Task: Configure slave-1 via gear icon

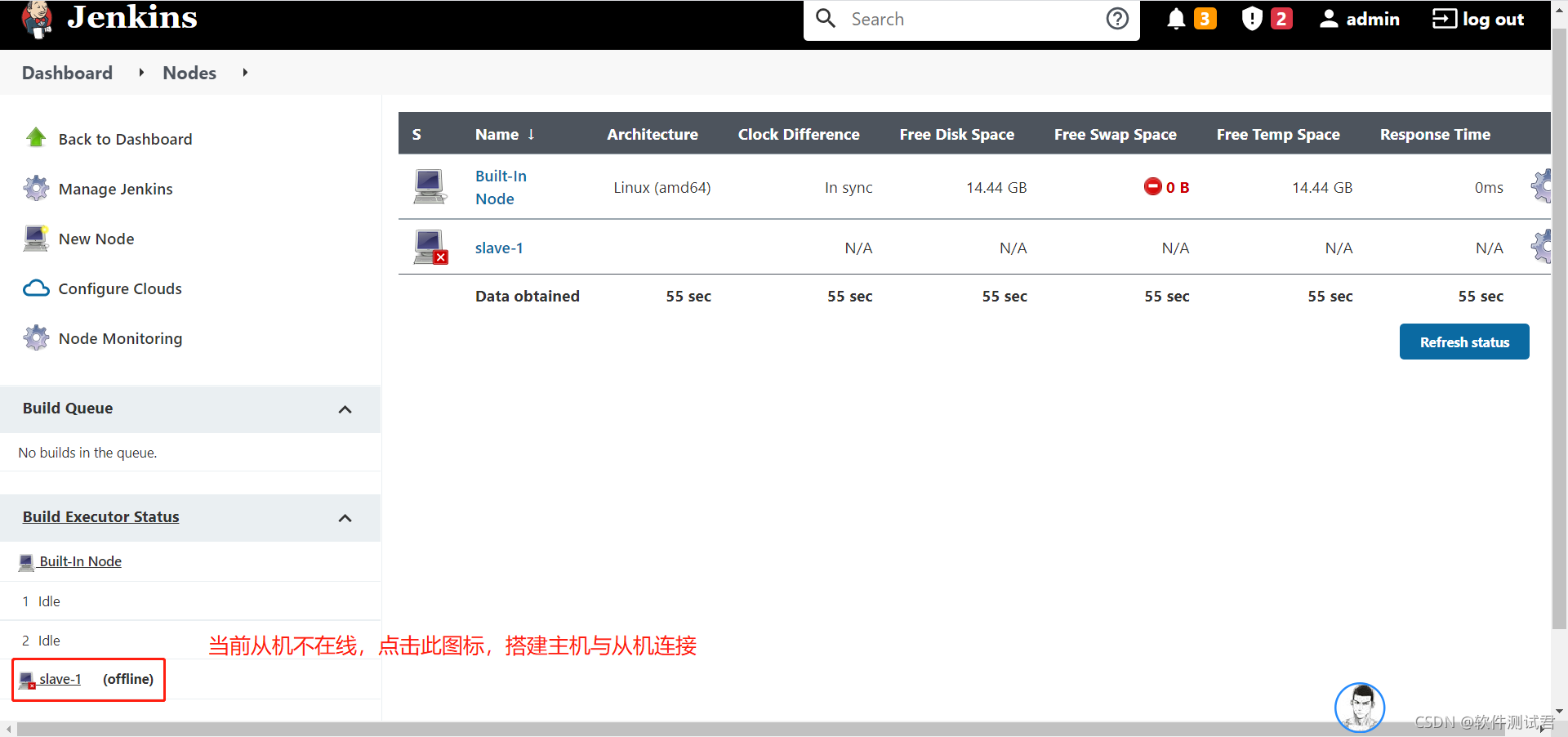Action: pyautogui.click(x=1542, y=247)
